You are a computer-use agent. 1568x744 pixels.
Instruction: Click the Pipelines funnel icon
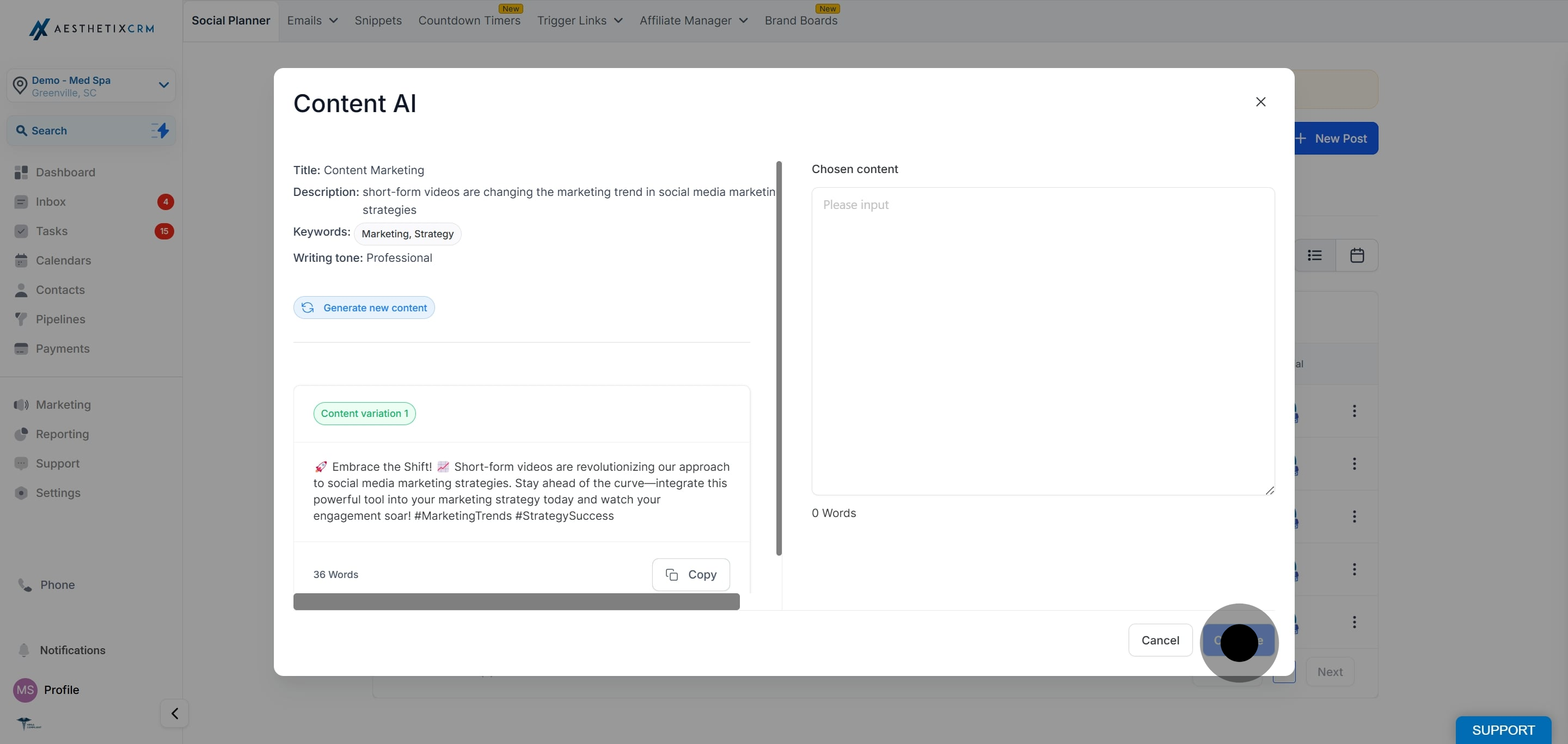point(21,319)
